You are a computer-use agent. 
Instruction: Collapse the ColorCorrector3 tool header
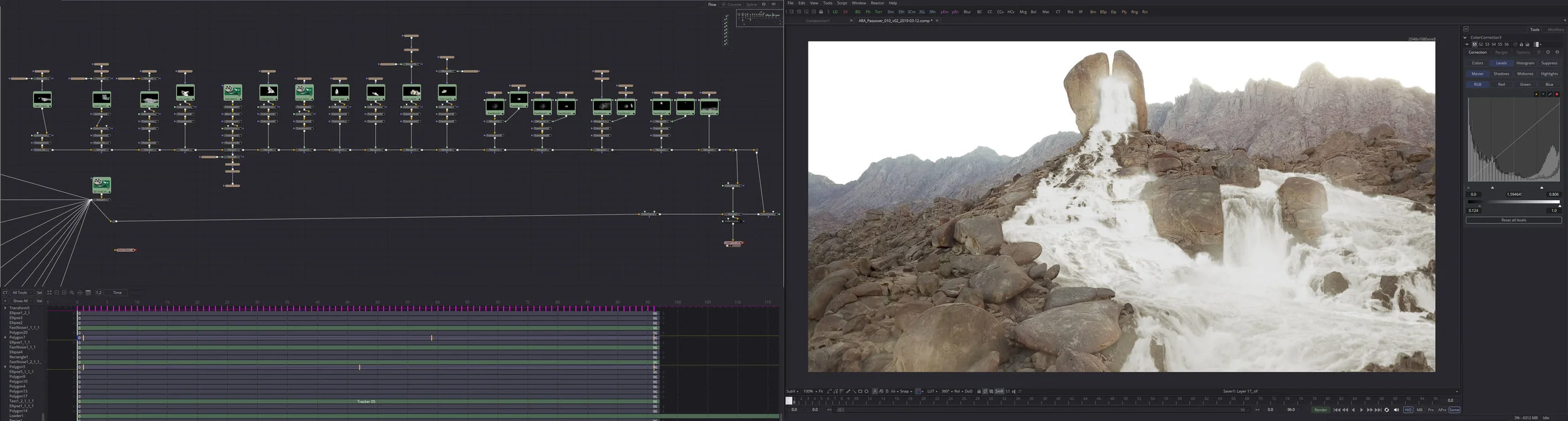point(1466,38)
